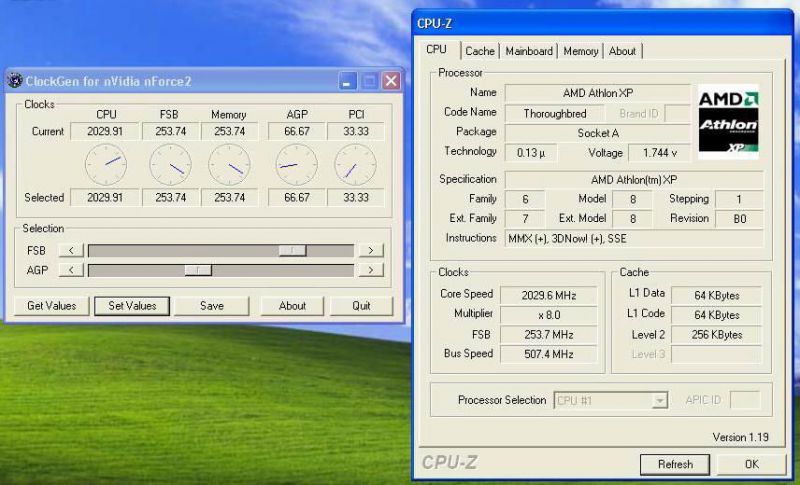Click the Current CPU value field
This screenshot has height=485, width=800.
(105, 131)
